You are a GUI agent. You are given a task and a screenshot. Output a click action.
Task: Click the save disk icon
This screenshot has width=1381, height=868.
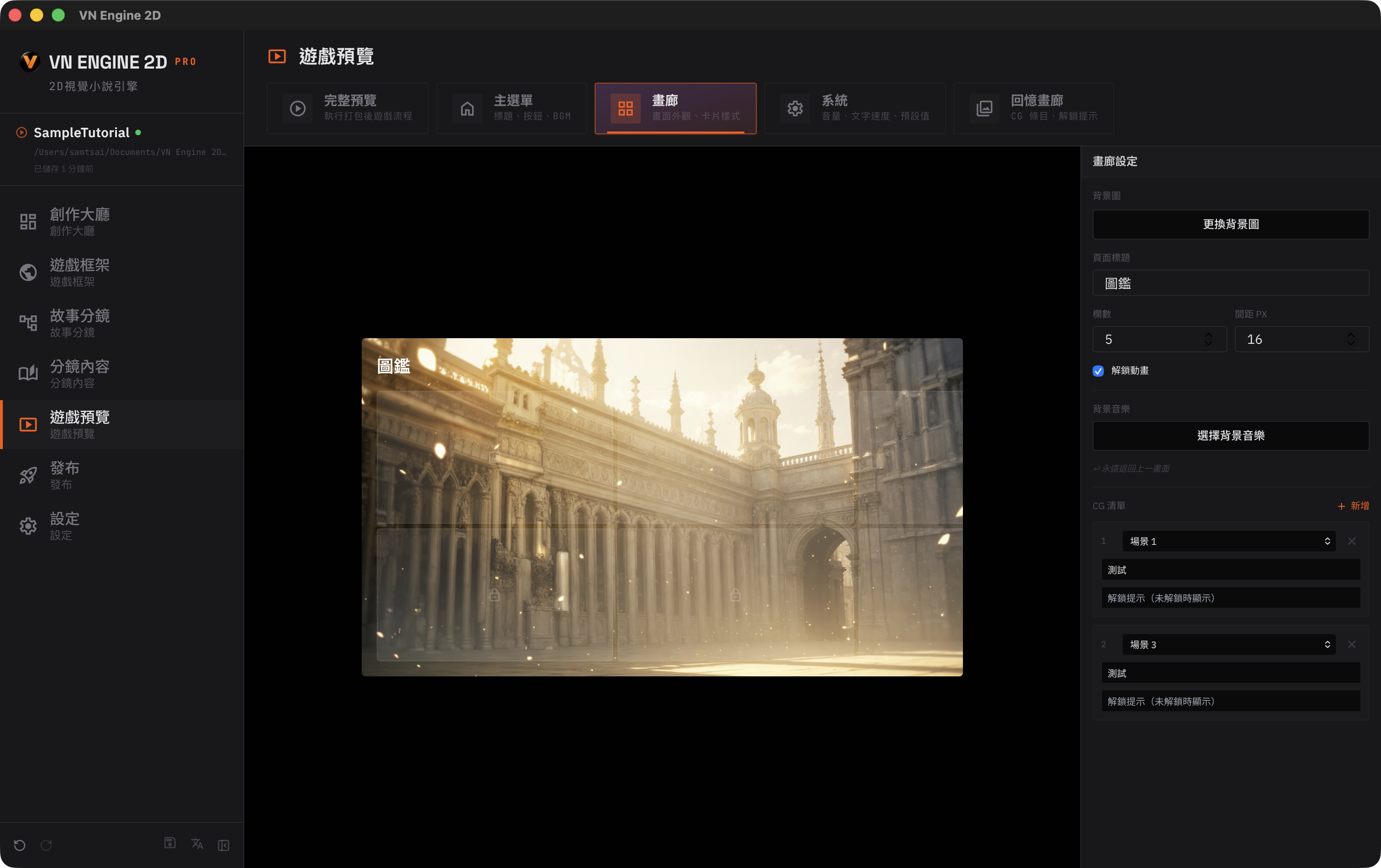tap(170, 843)
